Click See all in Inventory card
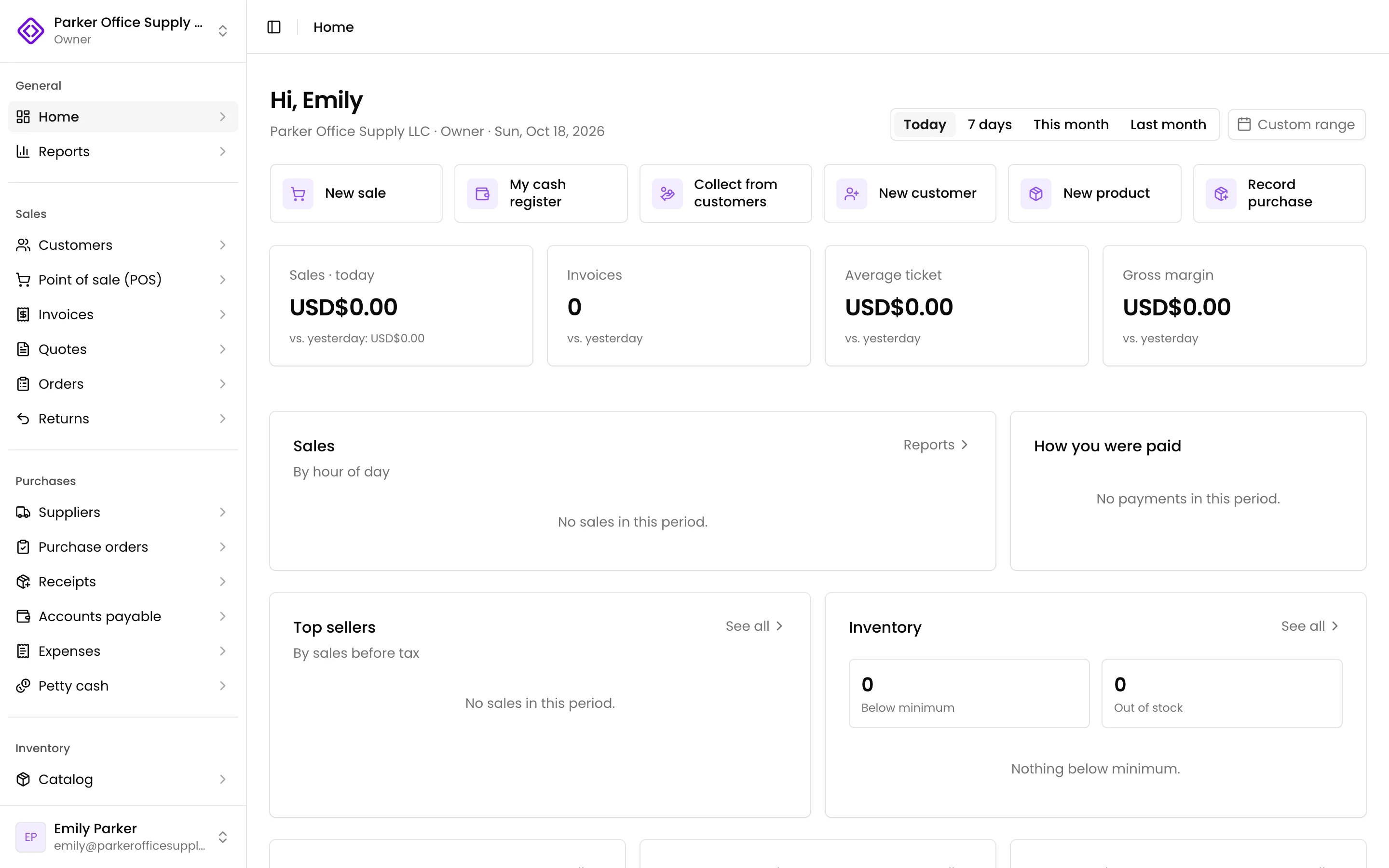The height and width of the screenshot is (868, 1389). point(1310,626)
